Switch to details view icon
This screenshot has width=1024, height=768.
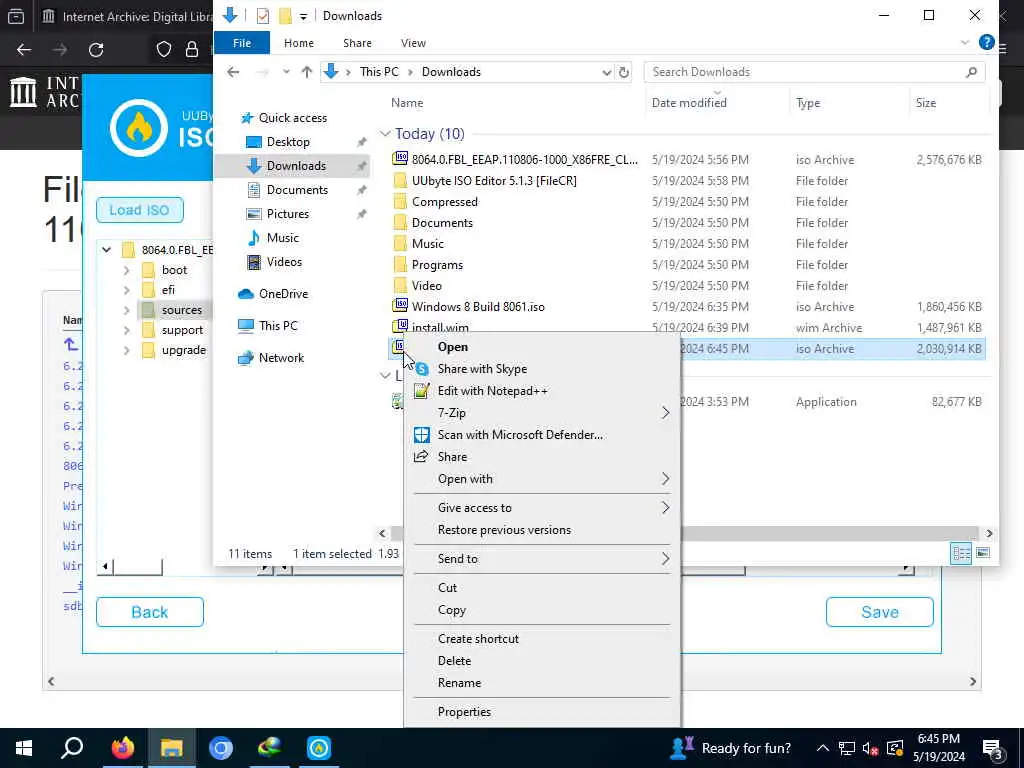961,554
